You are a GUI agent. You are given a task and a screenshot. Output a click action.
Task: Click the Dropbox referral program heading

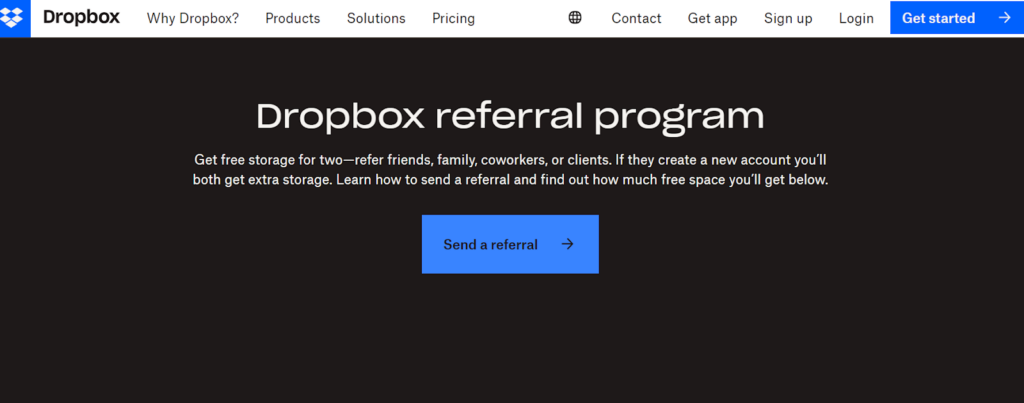point(510,116)
